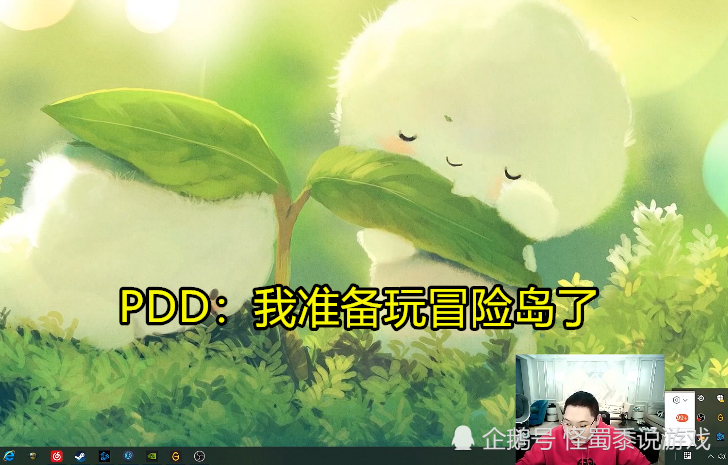Open Windows Security shield tray icon

[721, 398]
